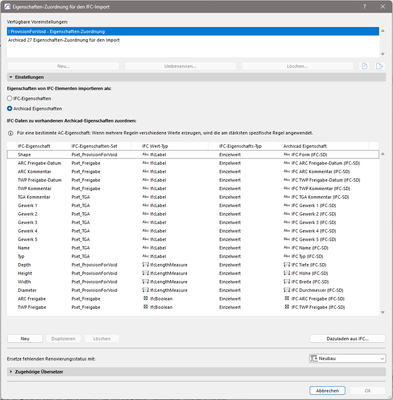Select Archicad 27 Eigenschaften-Zuordnung preset
This screenshot has width=393, height=400.
click(x=193, y=40)
